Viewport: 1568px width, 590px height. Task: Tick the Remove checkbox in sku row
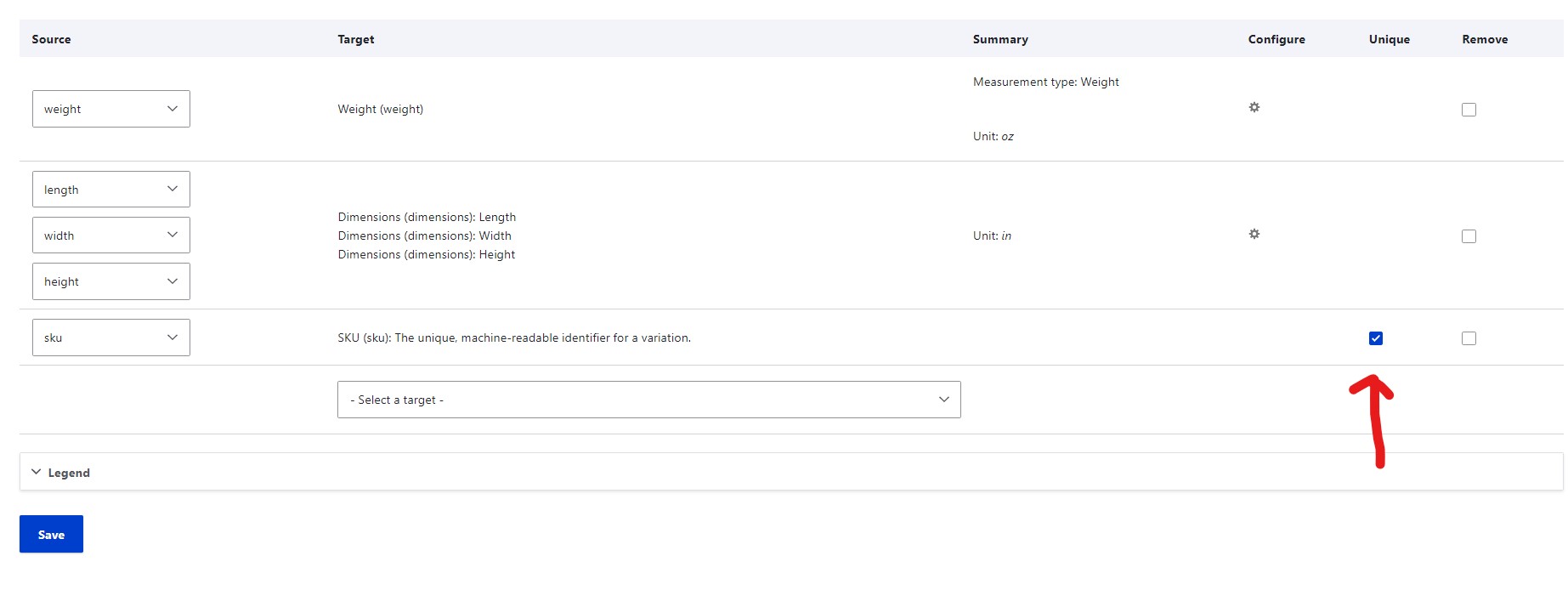pyautogui.click(x=1469, y=338)
